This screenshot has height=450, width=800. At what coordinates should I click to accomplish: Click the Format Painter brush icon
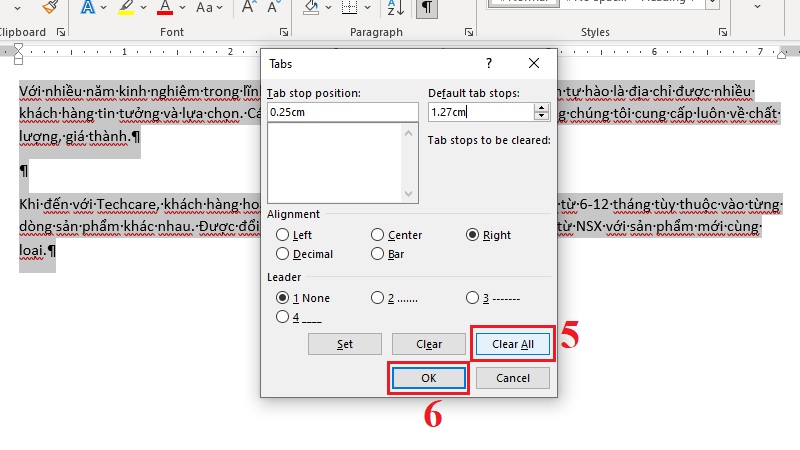49,6
